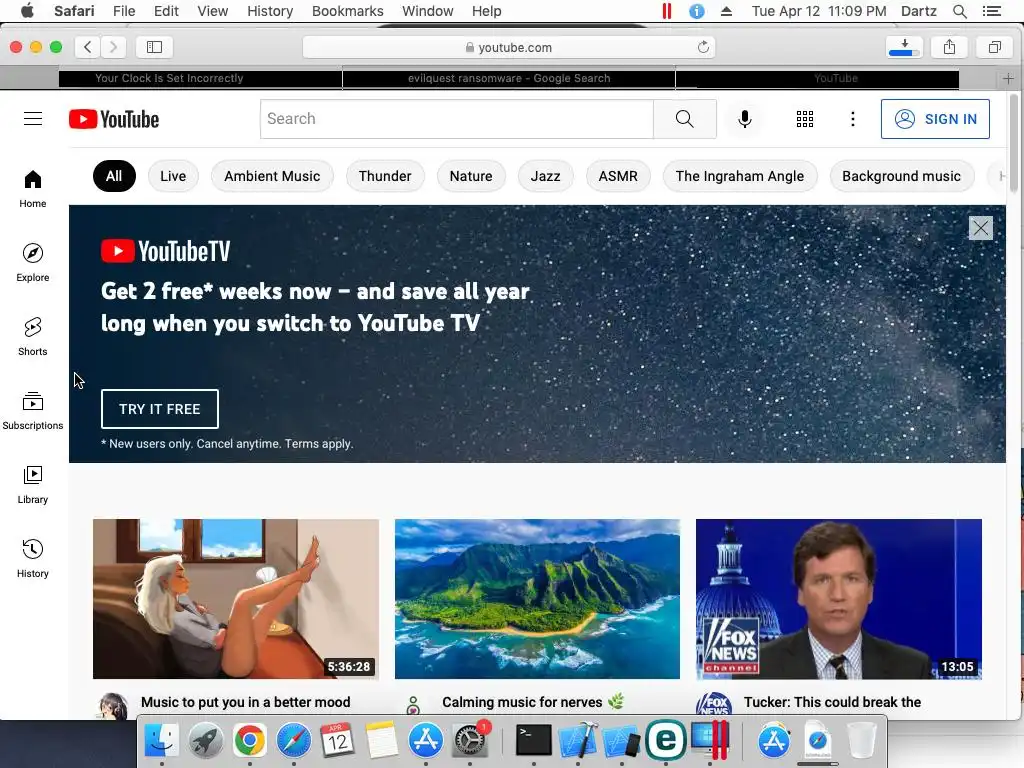Click the YouTube logo

click(x=114, y=119)
